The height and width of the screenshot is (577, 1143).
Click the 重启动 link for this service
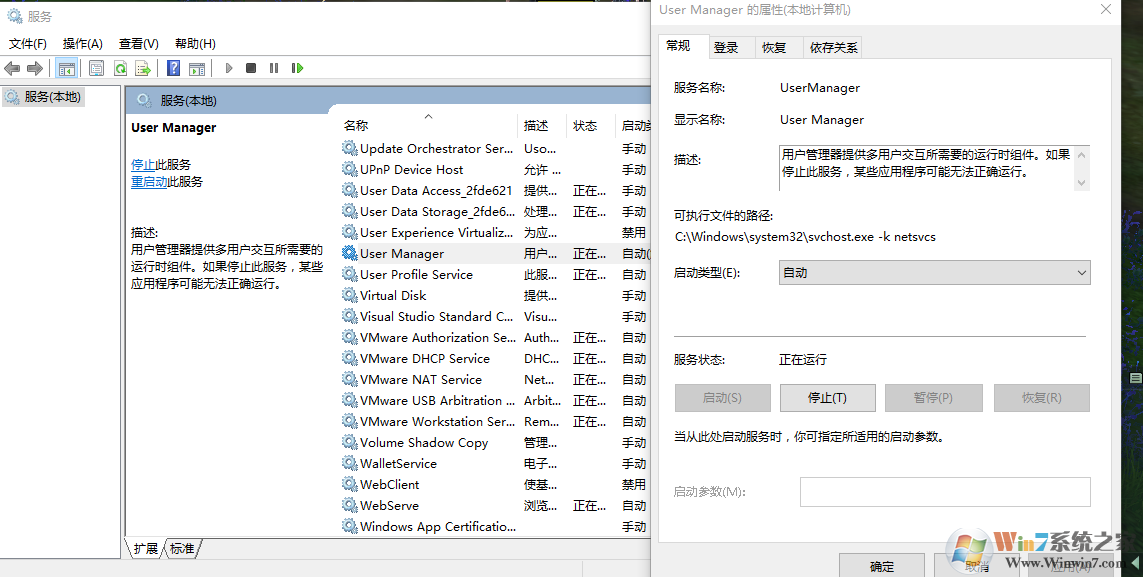pyautogui.click(x=149, y=181)
